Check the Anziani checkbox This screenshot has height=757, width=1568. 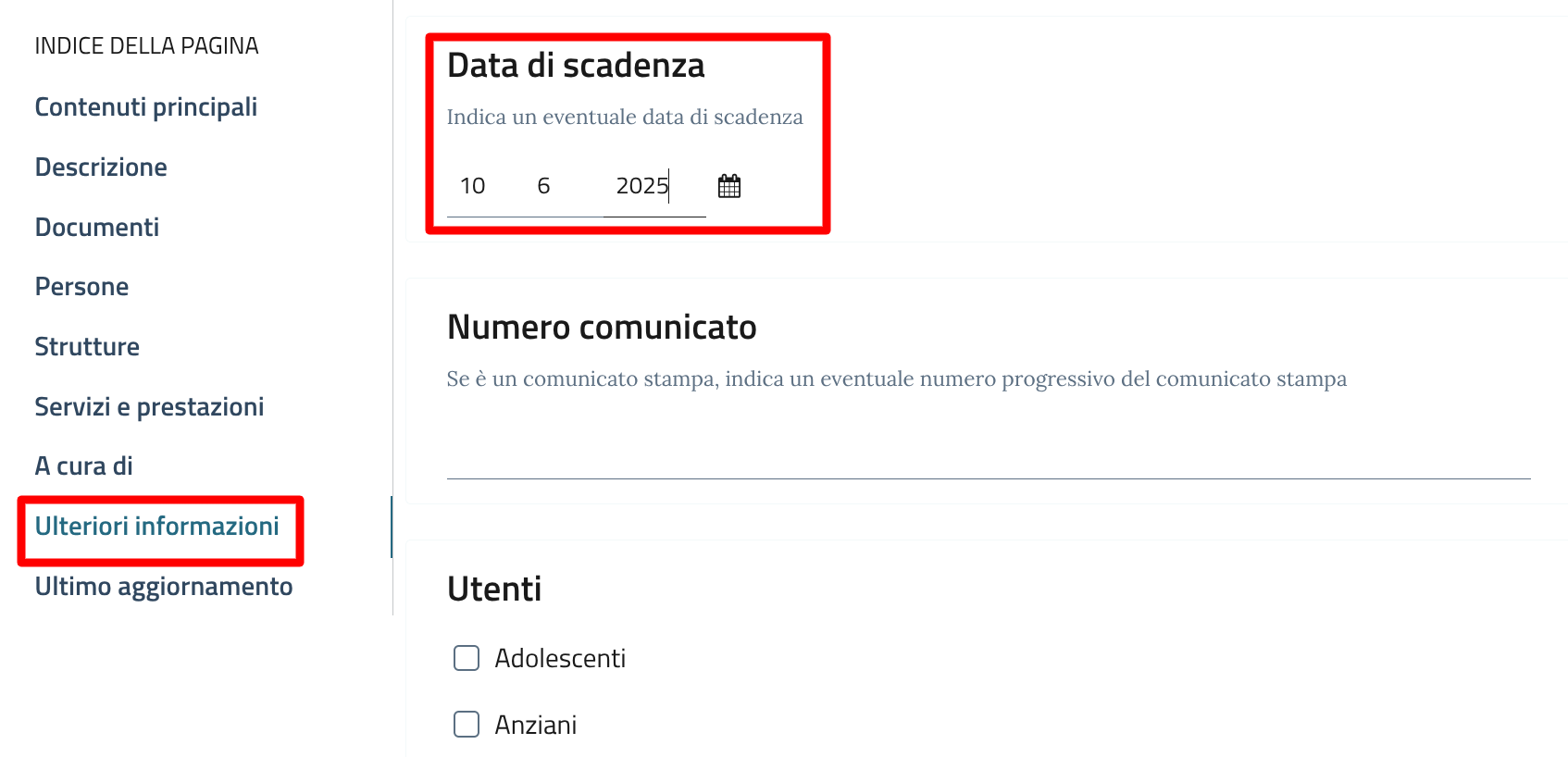pyautogui.click(x=467, y=724)
